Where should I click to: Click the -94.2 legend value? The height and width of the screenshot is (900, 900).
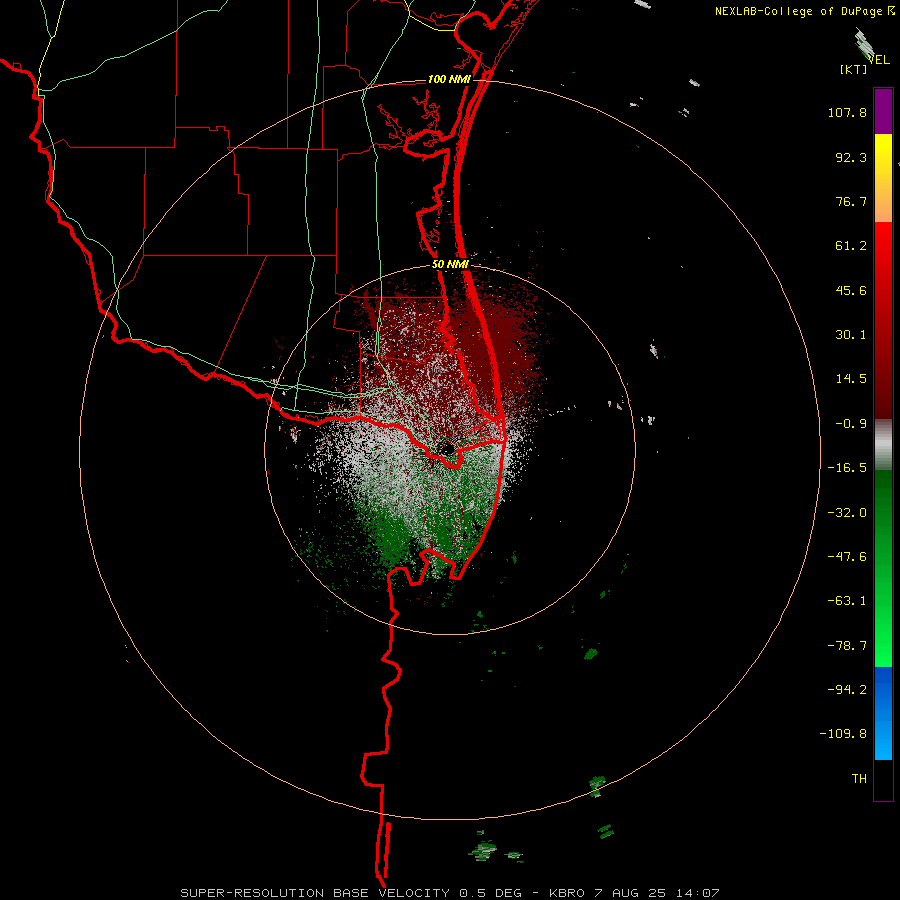pyautogui.click(x=847, y=689)
